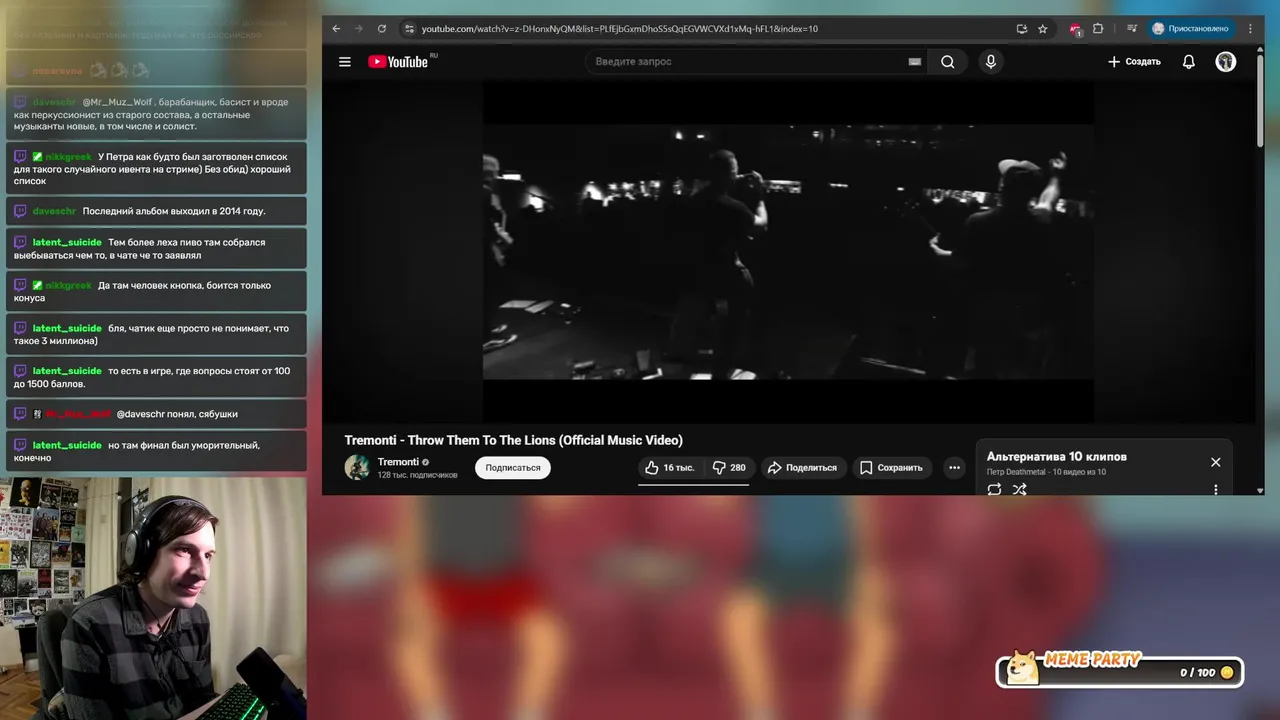Click the search magnifier button

click(x=947, y=62)
